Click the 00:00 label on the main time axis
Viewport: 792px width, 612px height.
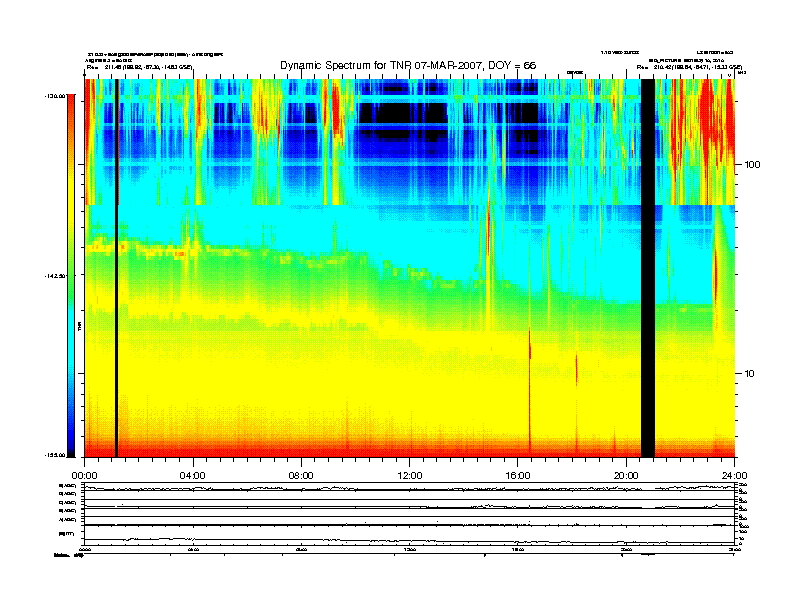point(84,476)
